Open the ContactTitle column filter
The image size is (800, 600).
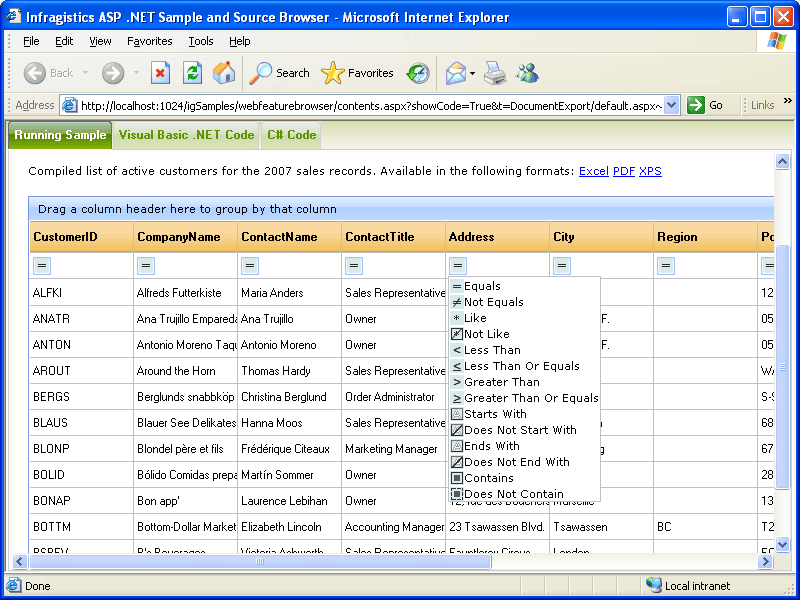353,265
